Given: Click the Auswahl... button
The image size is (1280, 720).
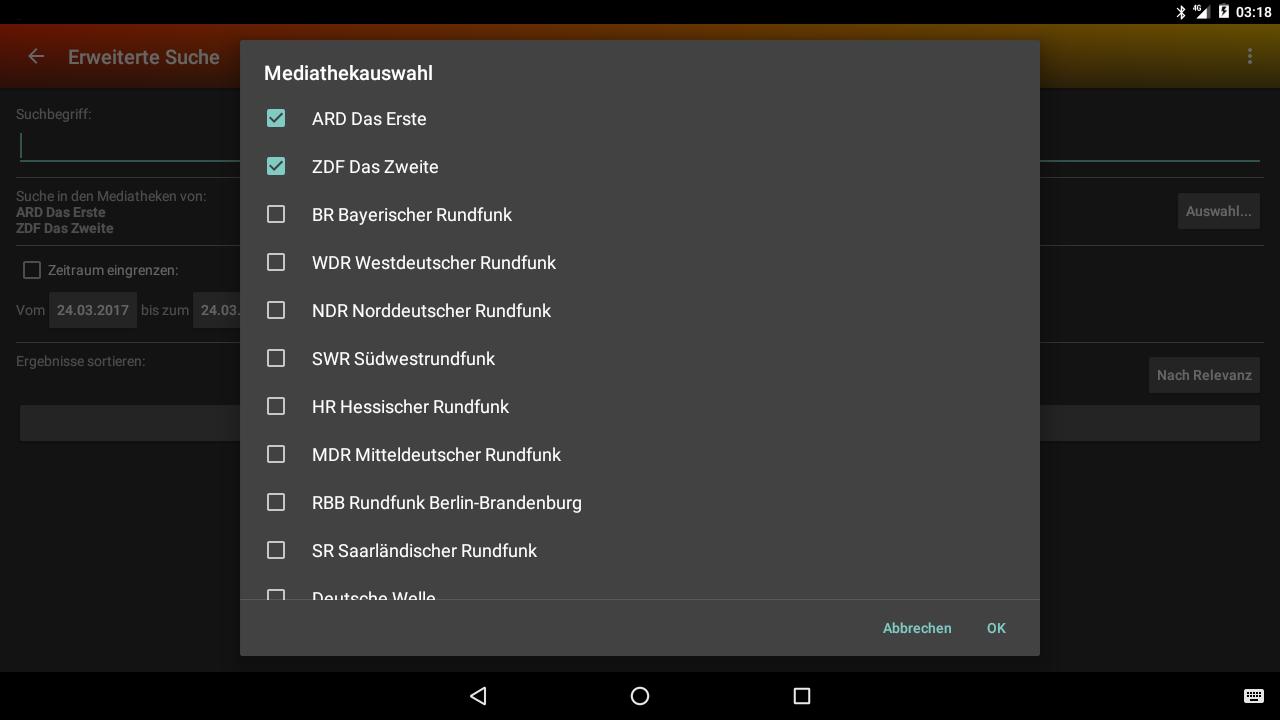Looking at the screenshot, I should click(x=1218, y=211).
